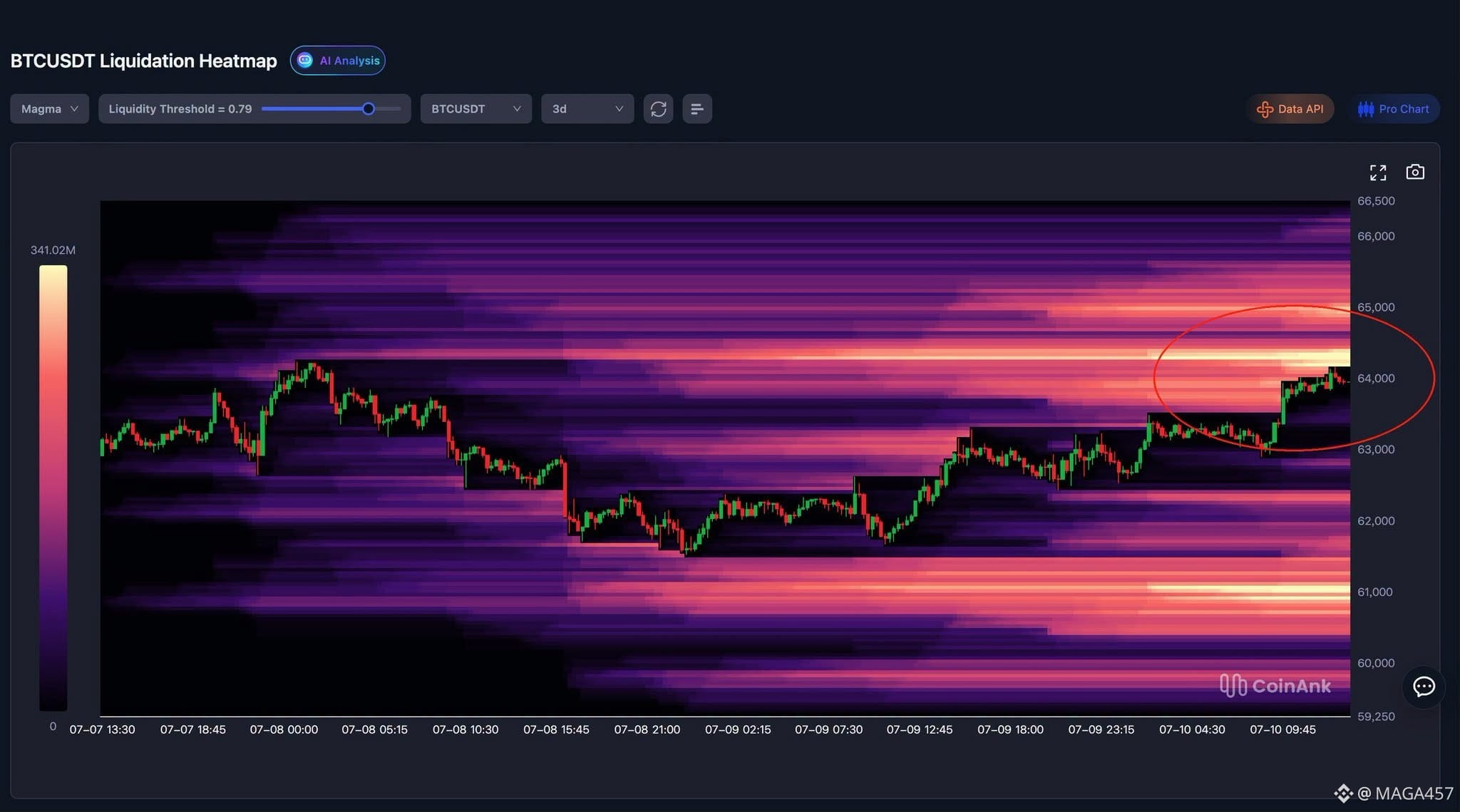Image resolution: width=1460 pixels, height=812 pixels.
Task: Click the 66,500 price axis label
Action: (x=1376, y=201)
